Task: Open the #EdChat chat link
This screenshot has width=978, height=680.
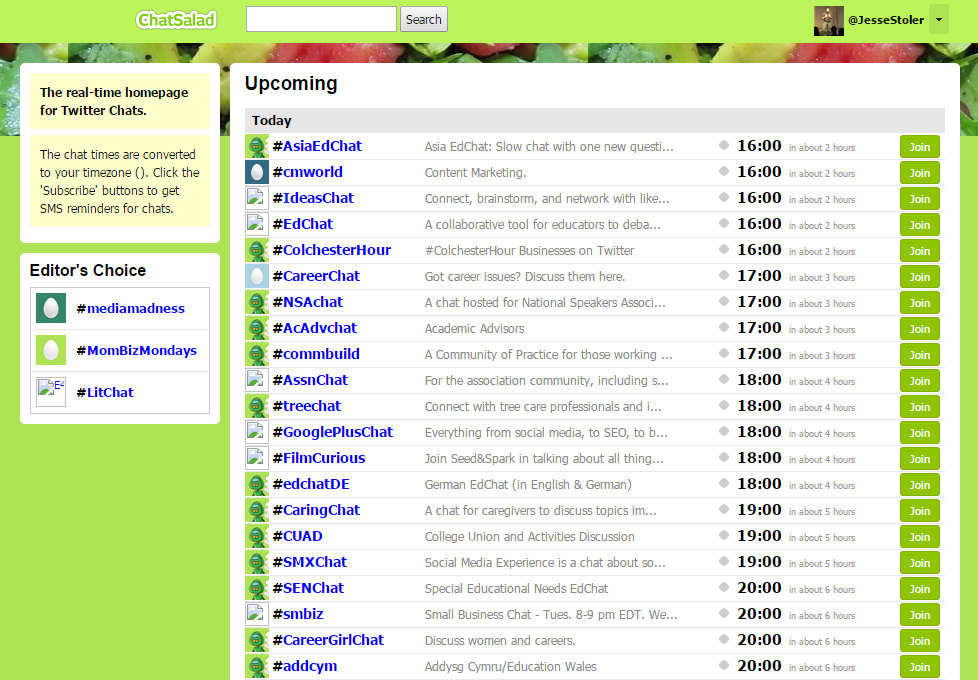Action: pos(303,224)
